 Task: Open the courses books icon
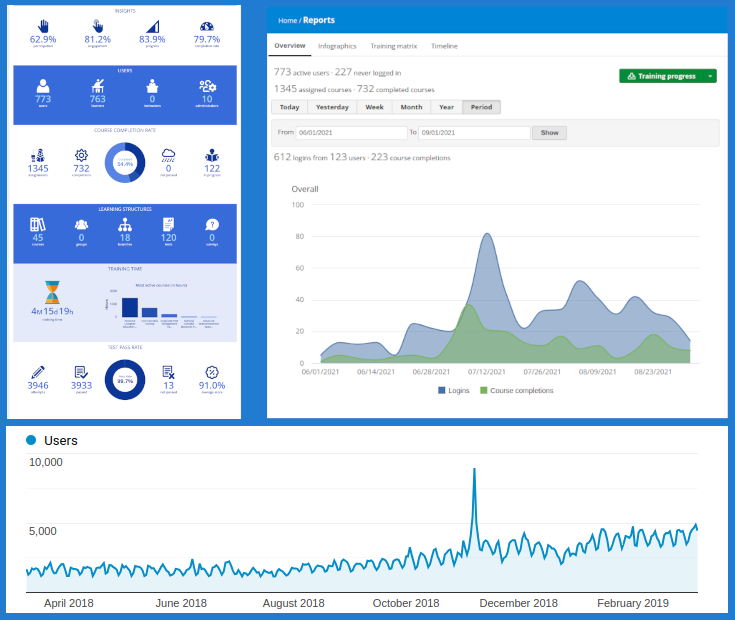(x=38, y=225)
